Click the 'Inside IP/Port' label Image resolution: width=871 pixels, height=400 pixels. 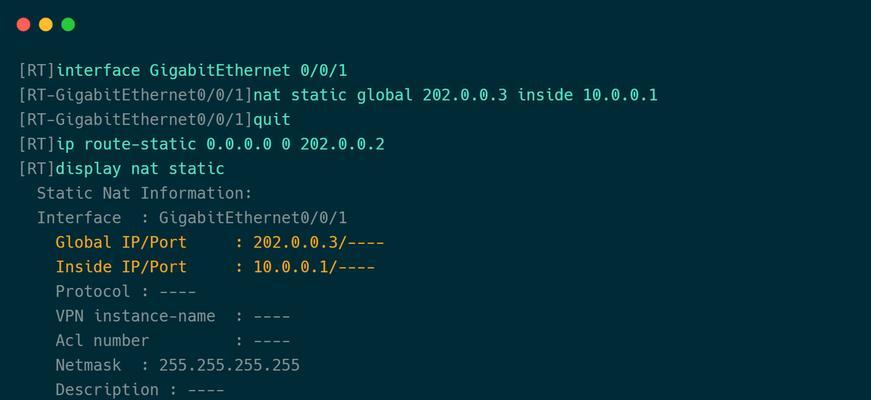click(x=121, y=267)
